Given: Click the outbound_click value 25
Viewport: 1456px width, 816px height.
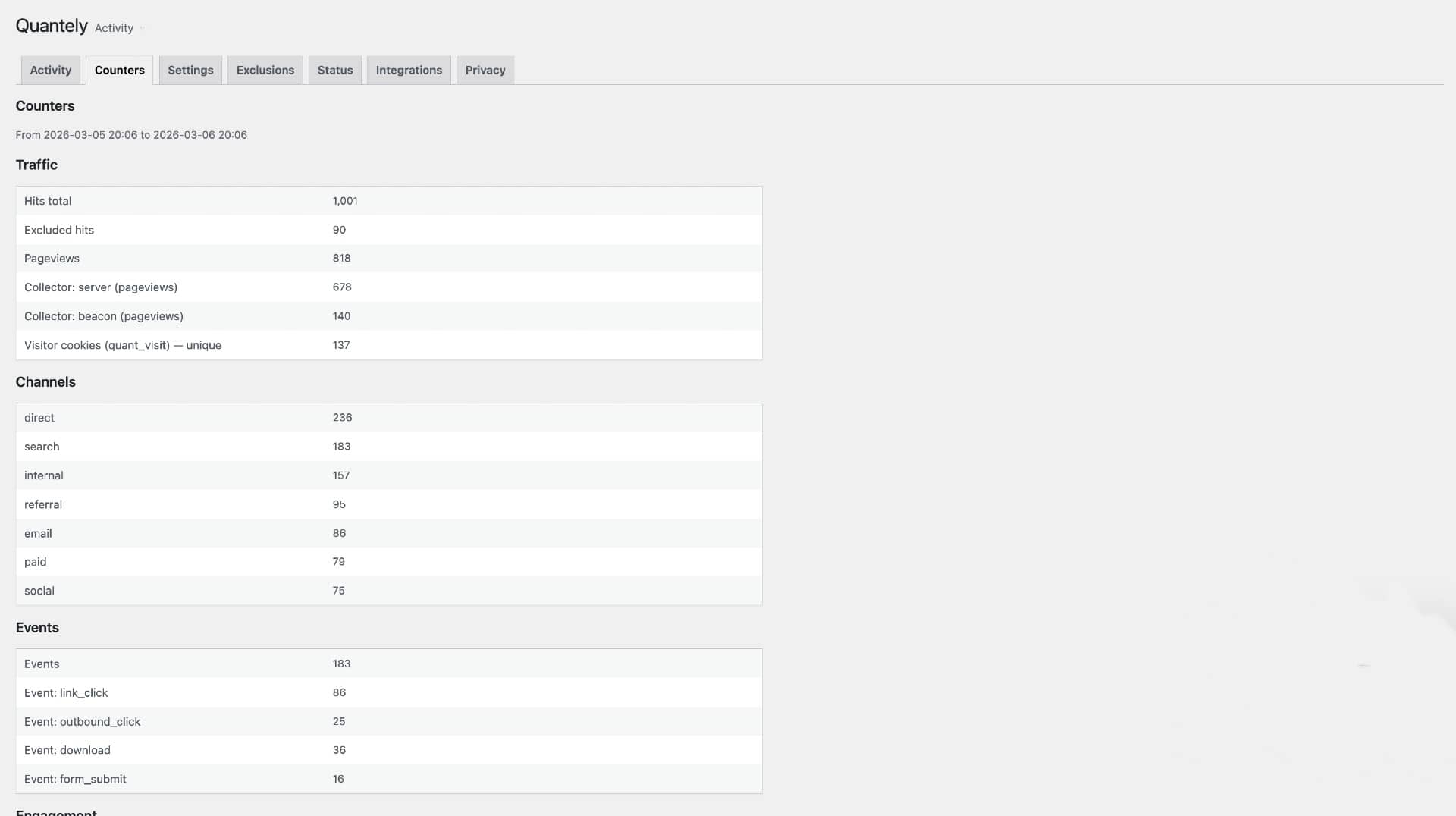Looking at the screenshot, I should [339, 721].
